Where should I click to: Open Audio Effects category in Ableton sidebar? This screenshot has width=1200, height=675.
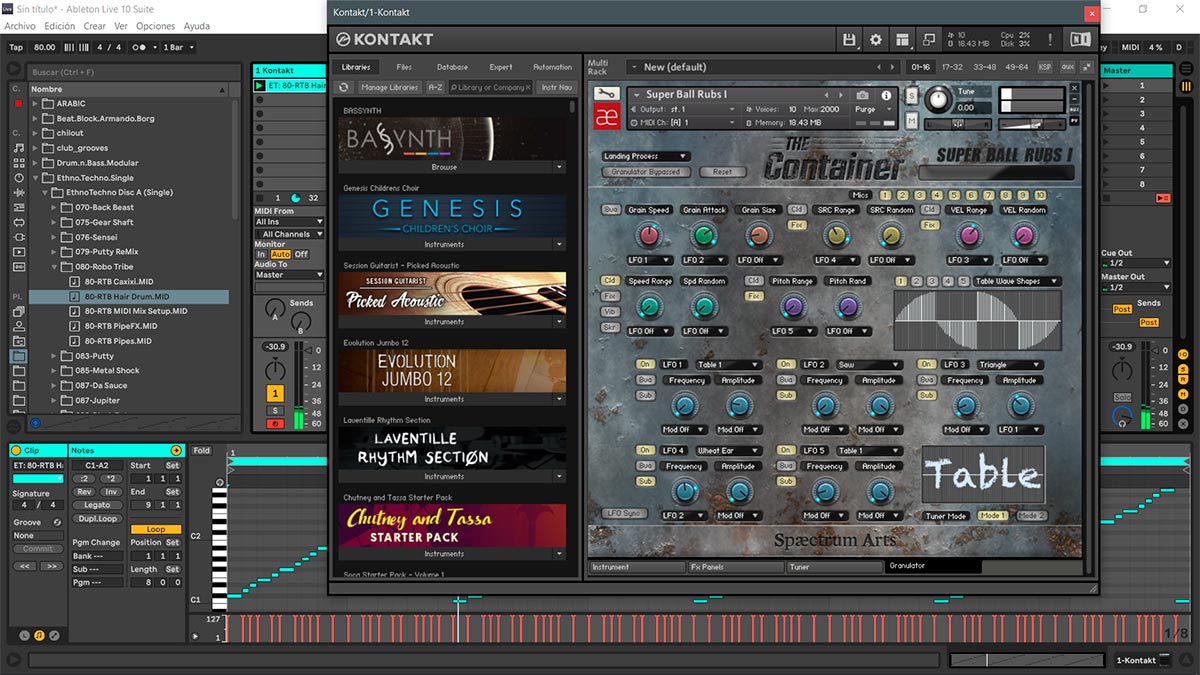click(18, 193)
